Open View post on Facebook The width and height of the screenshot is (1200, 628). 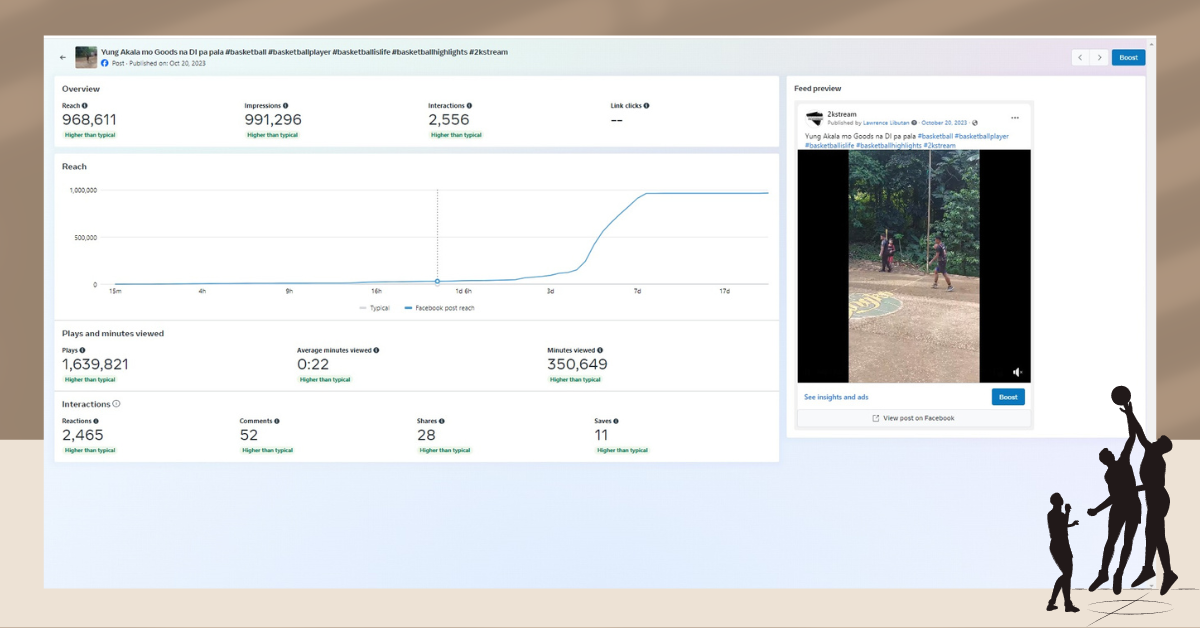(913, 418)
